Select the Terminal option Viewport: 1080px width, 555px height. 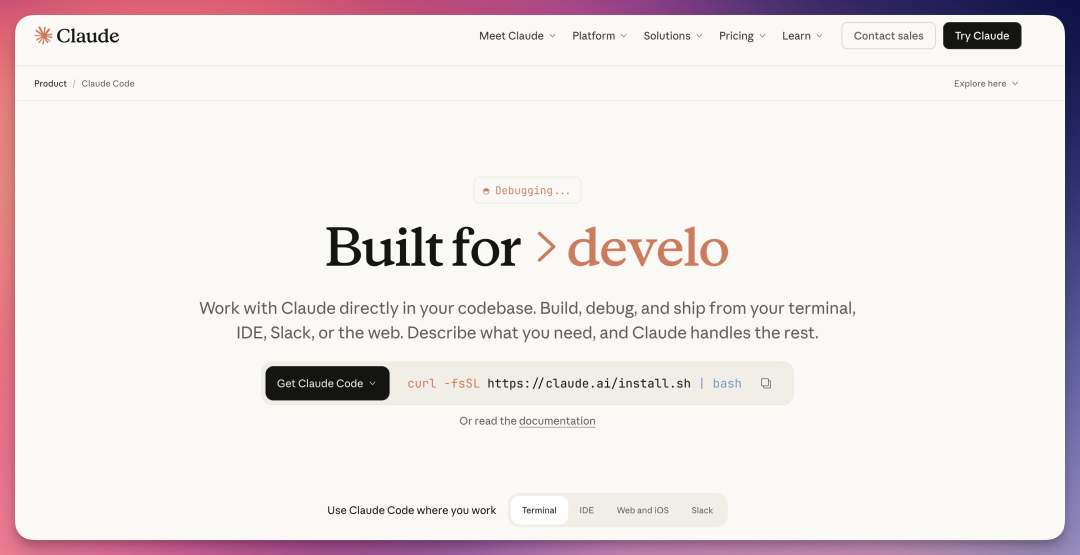point(539,510)
